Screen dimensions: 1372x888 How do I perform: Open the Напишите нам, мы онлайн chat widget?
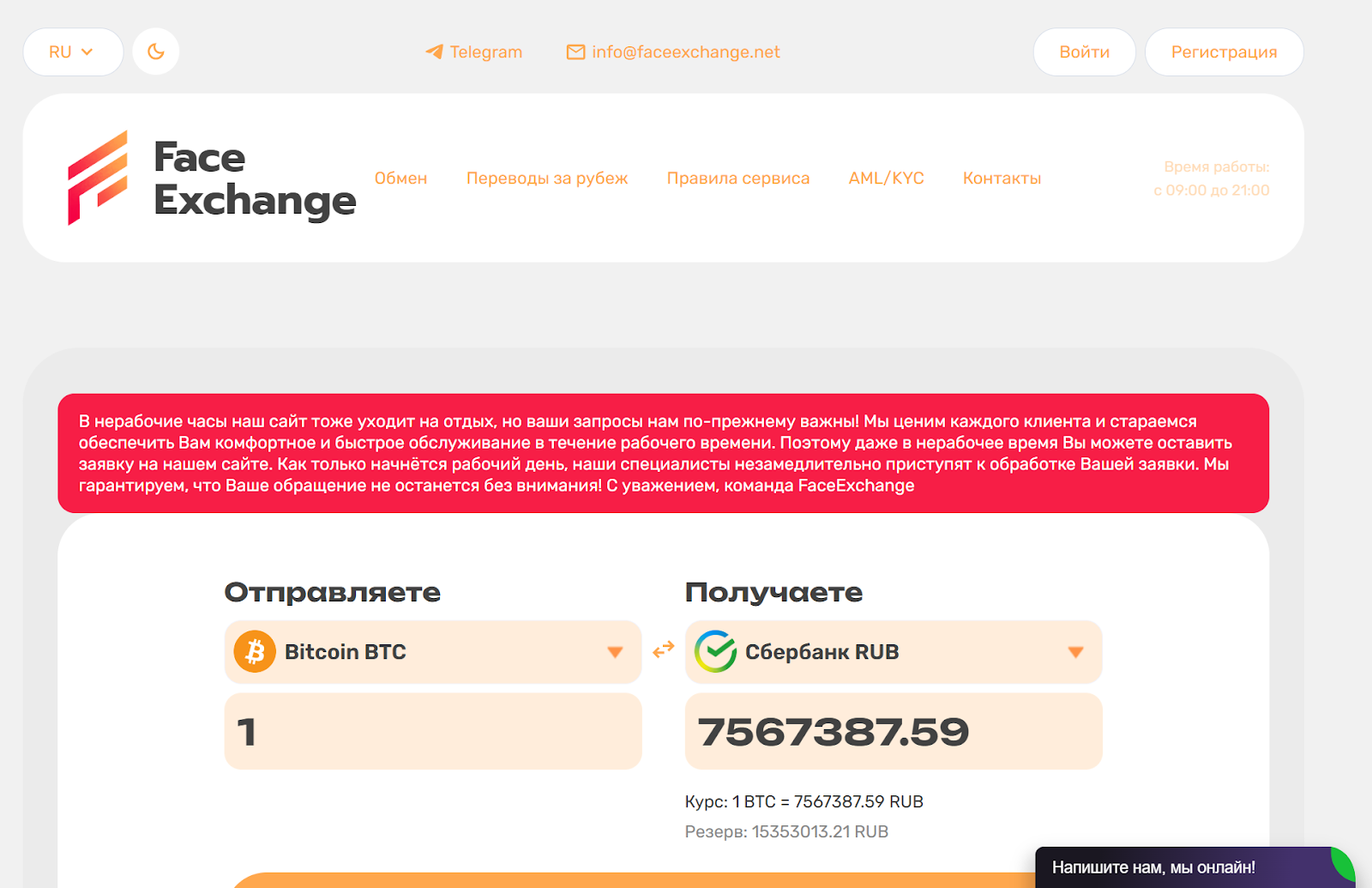point(1195,867)
